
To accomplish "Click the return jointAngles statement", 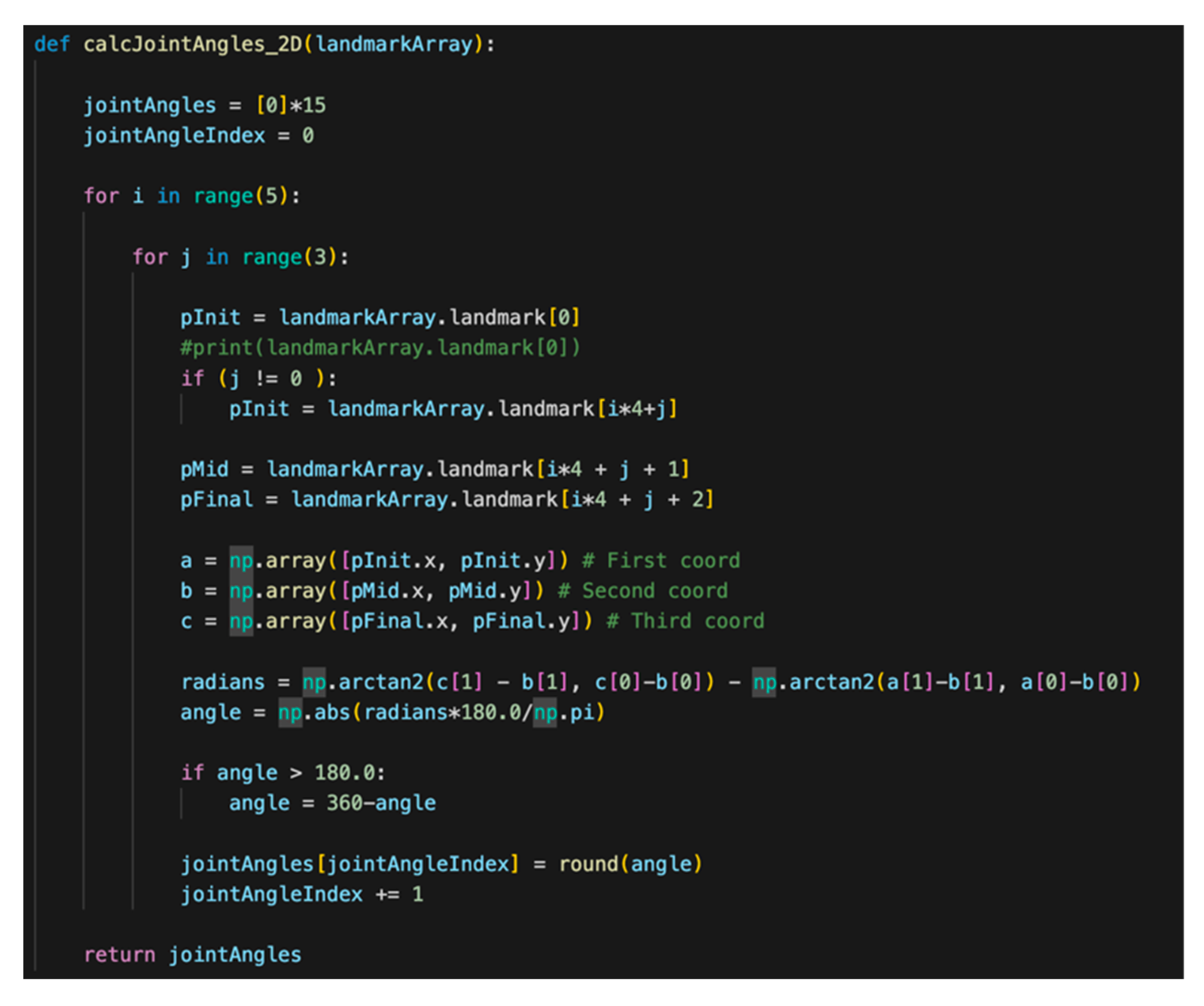I will pos(192,955).
